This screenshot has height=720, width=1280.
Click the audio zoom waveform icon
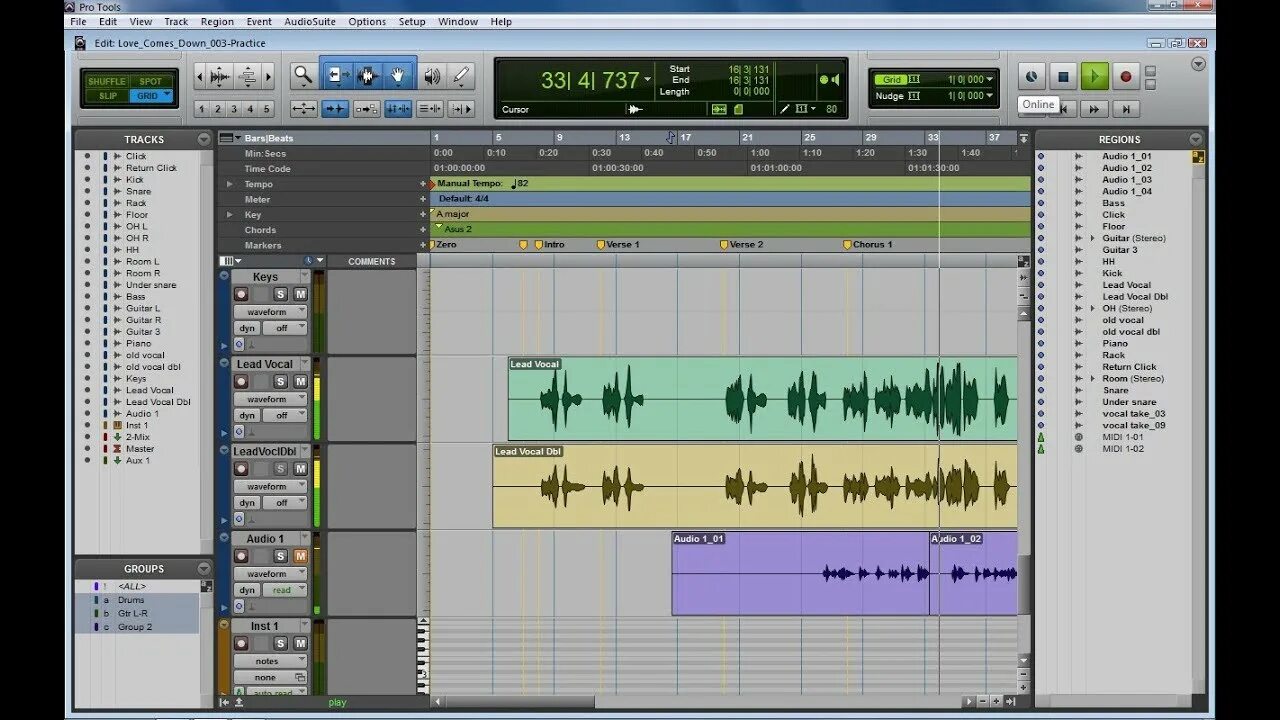coord(220,76)
